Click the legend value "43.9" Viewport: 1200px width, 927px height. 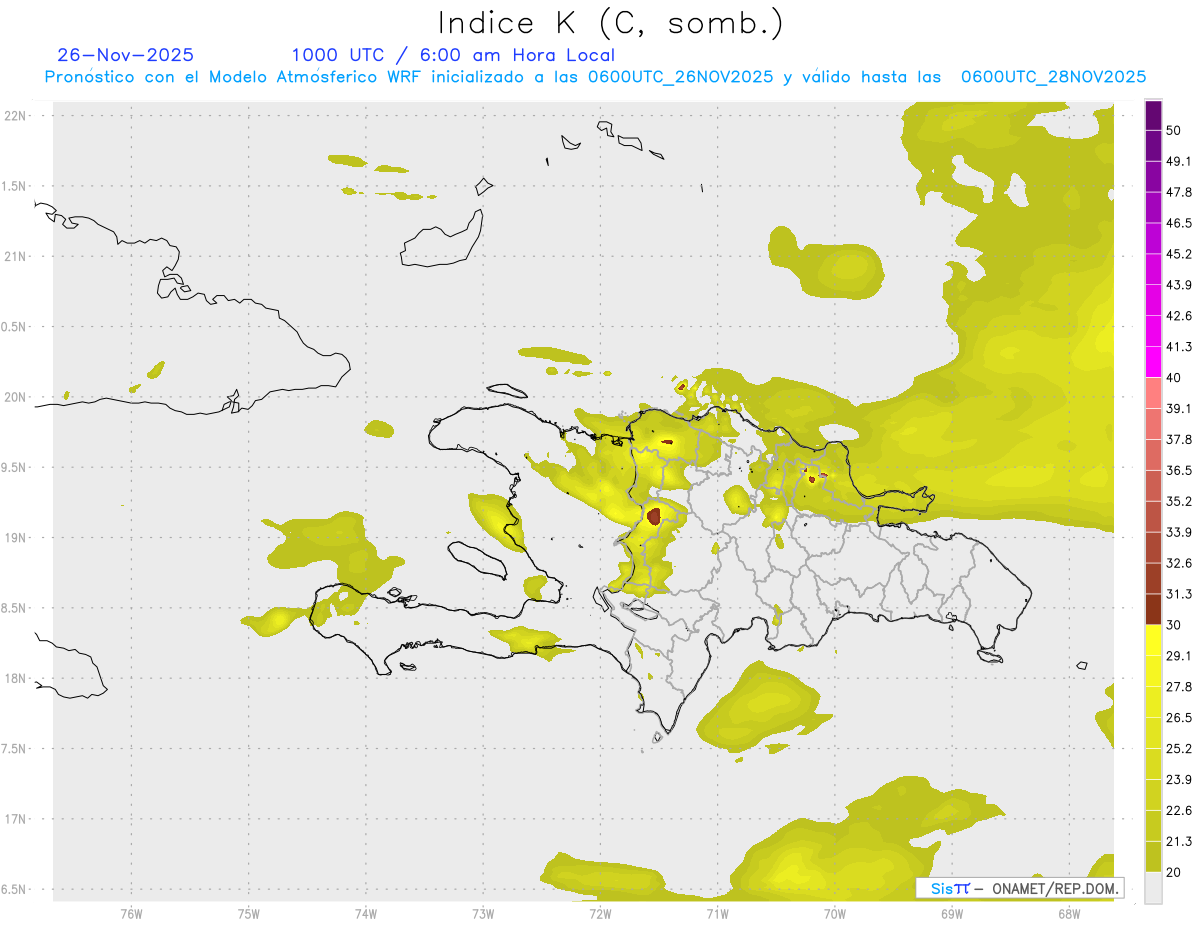(1178, 285)
